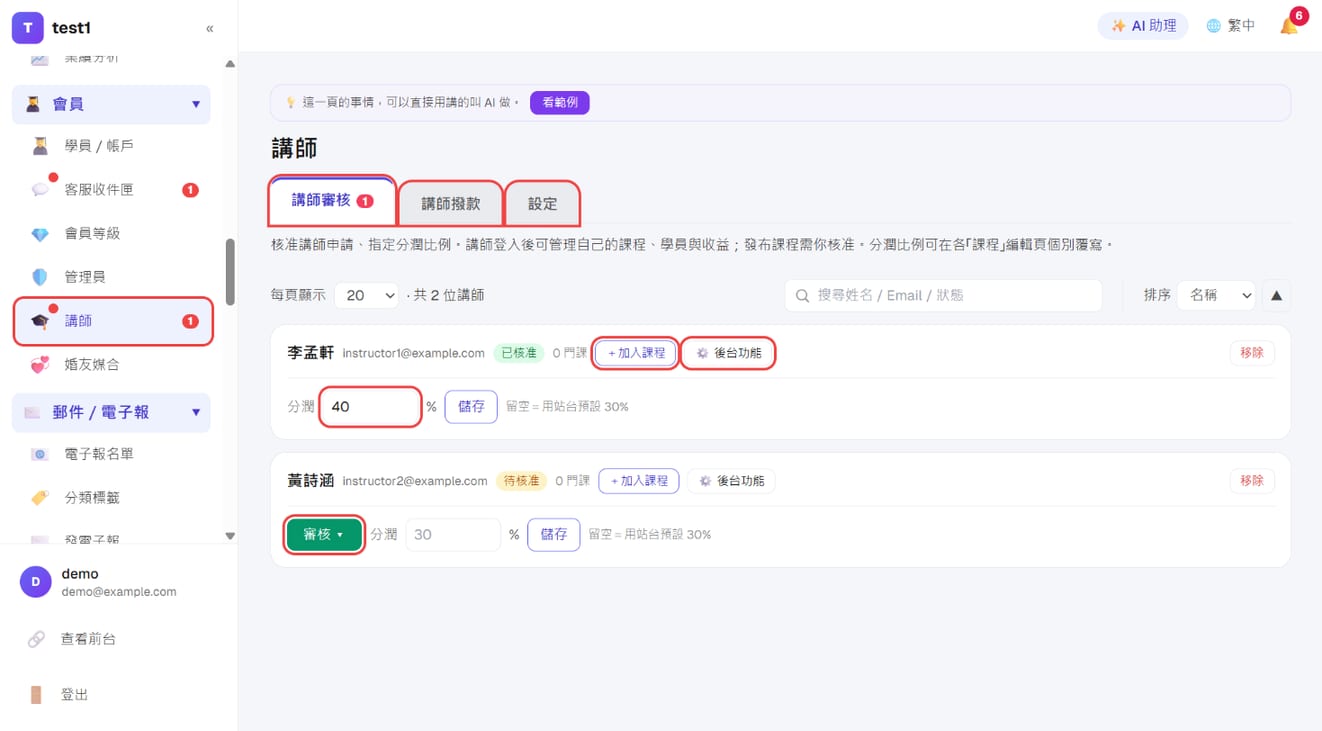
Task: Click the 分潤 percentage field for 黃詩涵
Action: [x=452, y=535]
